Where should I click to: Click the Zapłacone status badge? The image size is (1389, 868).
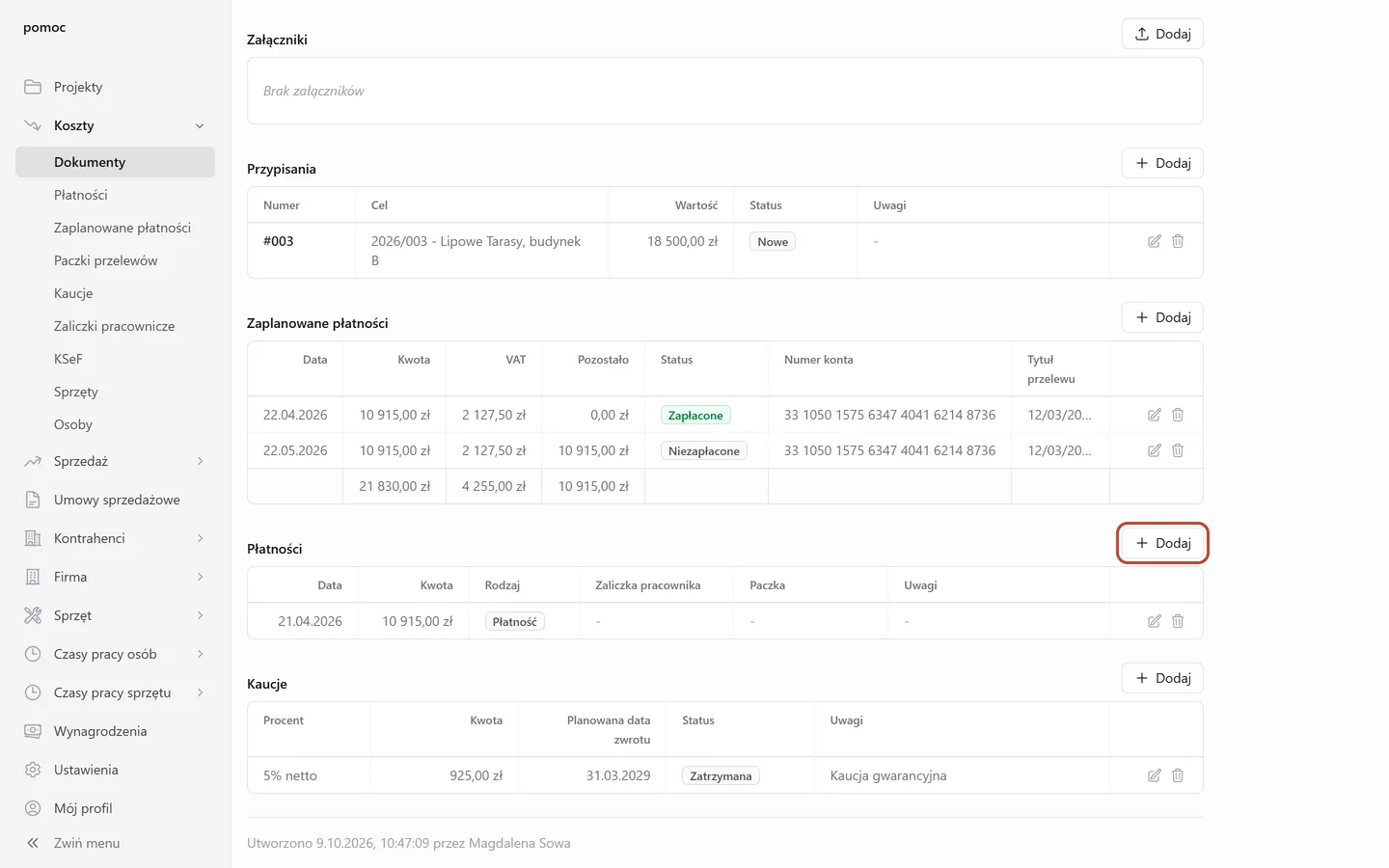[695, 415]
